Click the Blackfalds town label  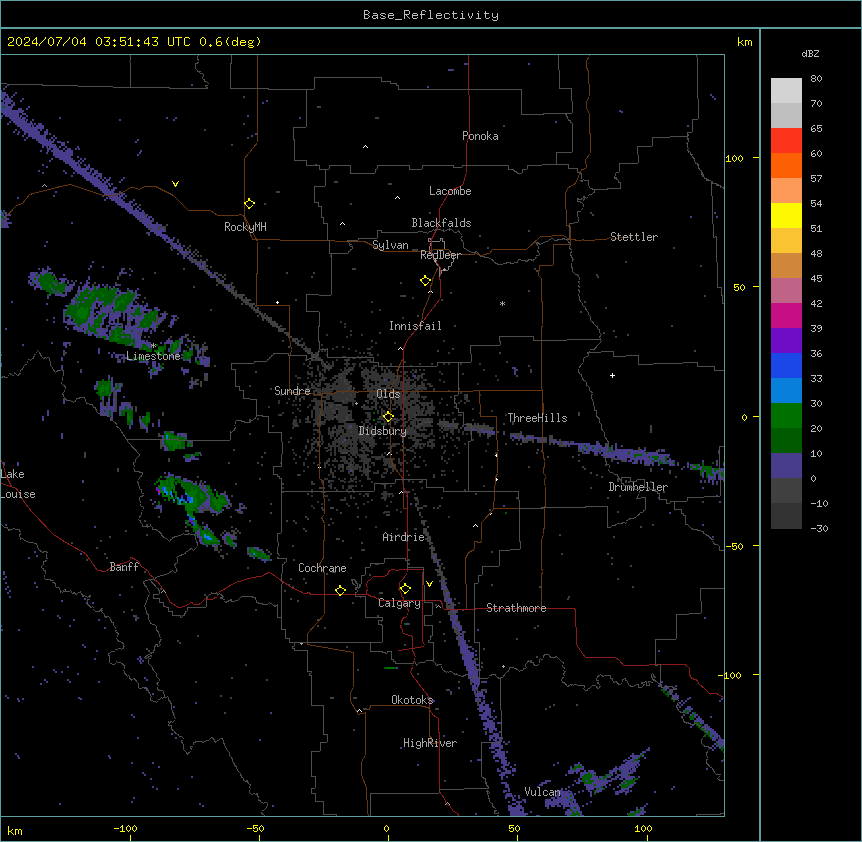(441, 223)
